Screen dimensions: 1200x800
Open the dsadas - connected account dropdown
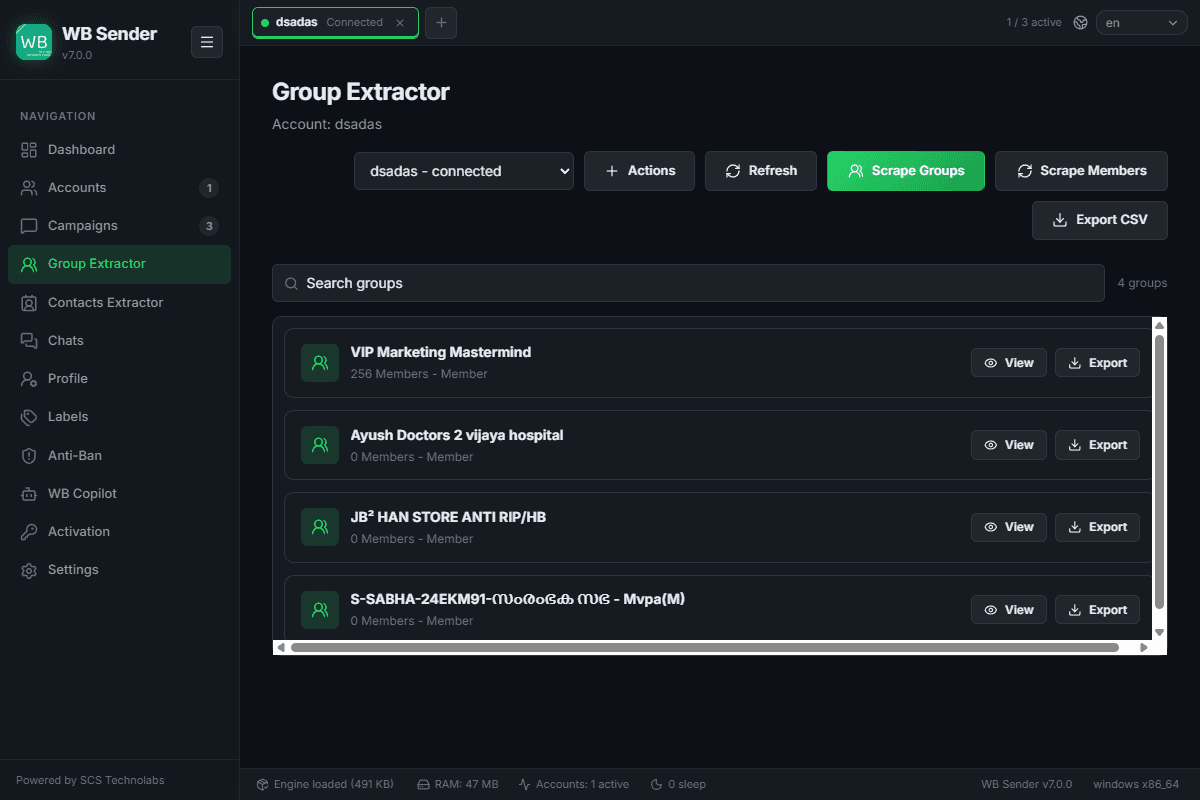464,171
